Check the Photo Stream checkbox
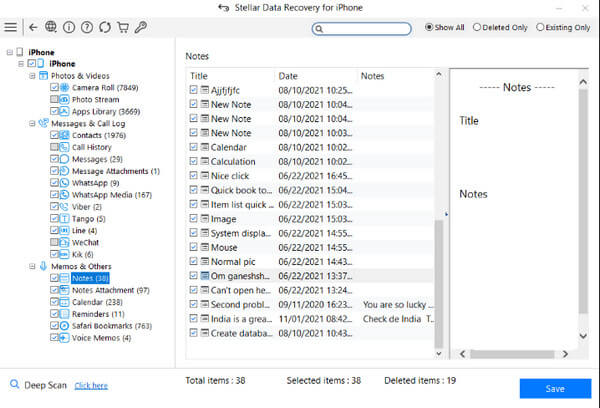This screenshot has width=600, height=408. coord(54,100)
